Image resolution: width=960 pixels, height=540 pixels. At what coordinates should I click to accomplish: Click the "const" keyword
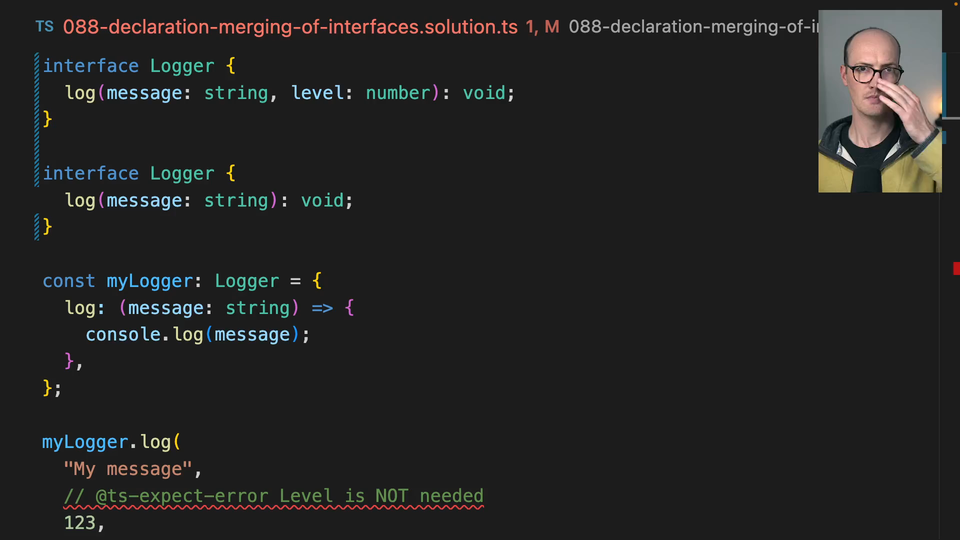[69, 281]
